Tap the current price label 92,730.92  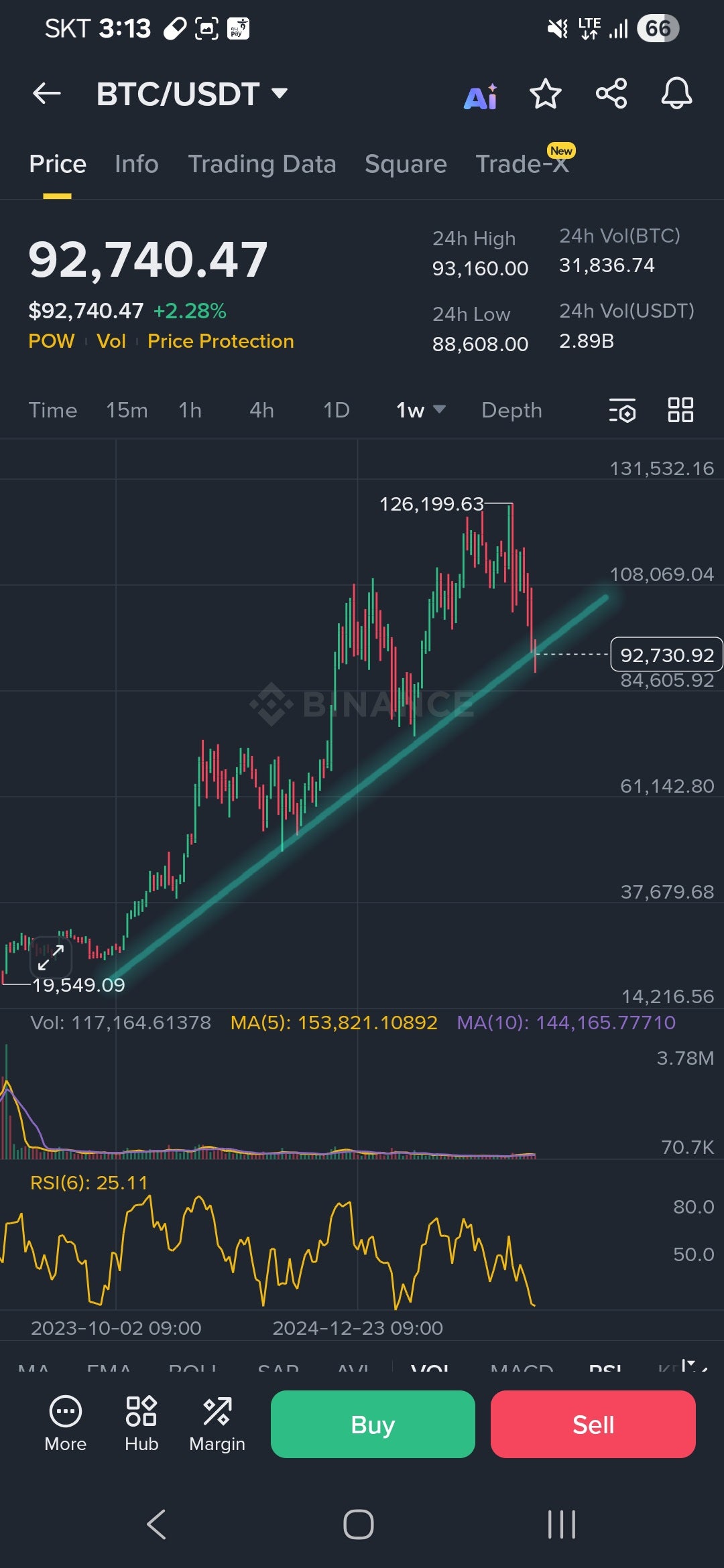click(x=666, y=655)
